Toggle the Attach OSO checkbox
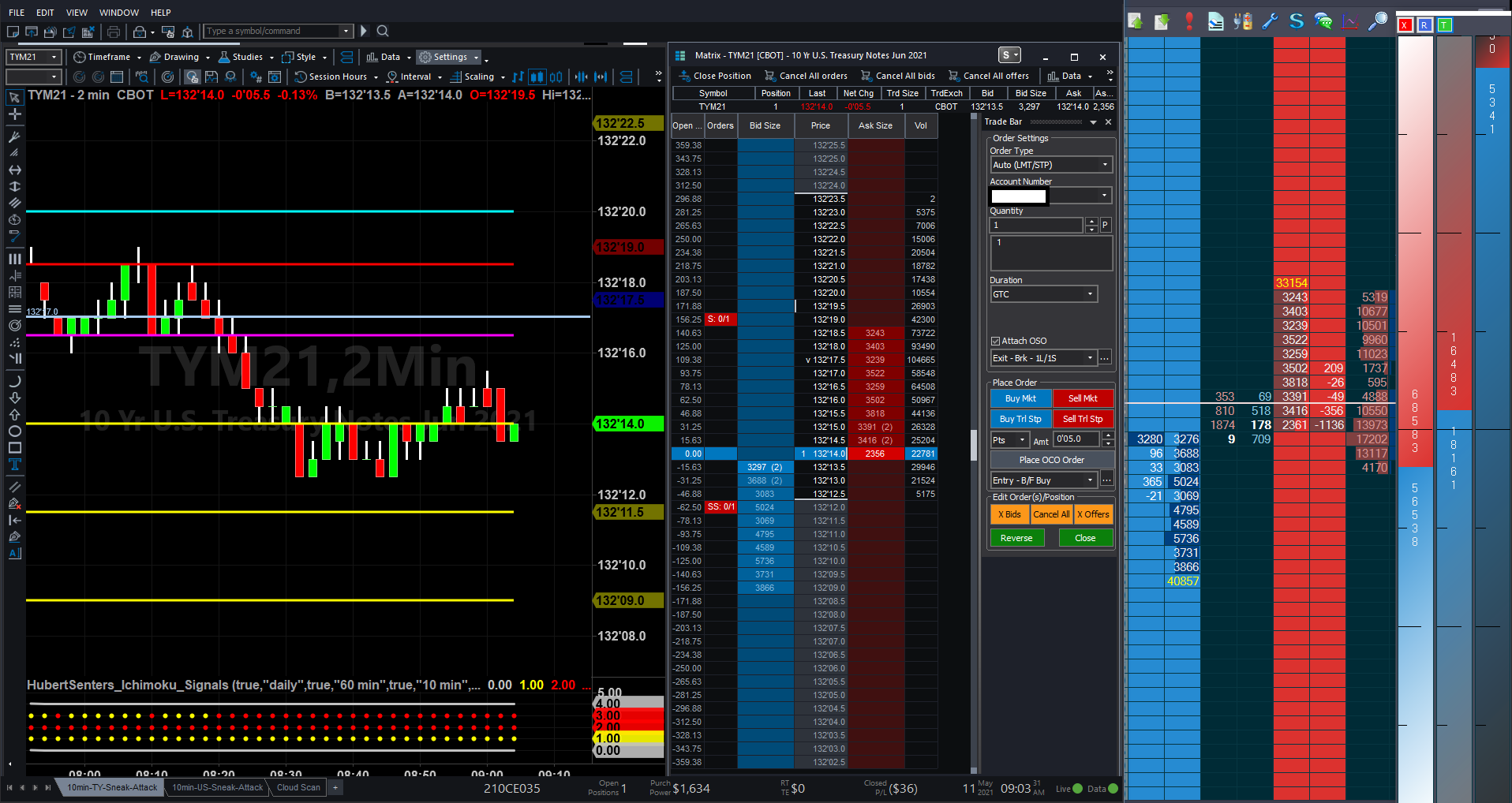The height and width of the screenshot is (803, 1512). (x=995, y=341)
